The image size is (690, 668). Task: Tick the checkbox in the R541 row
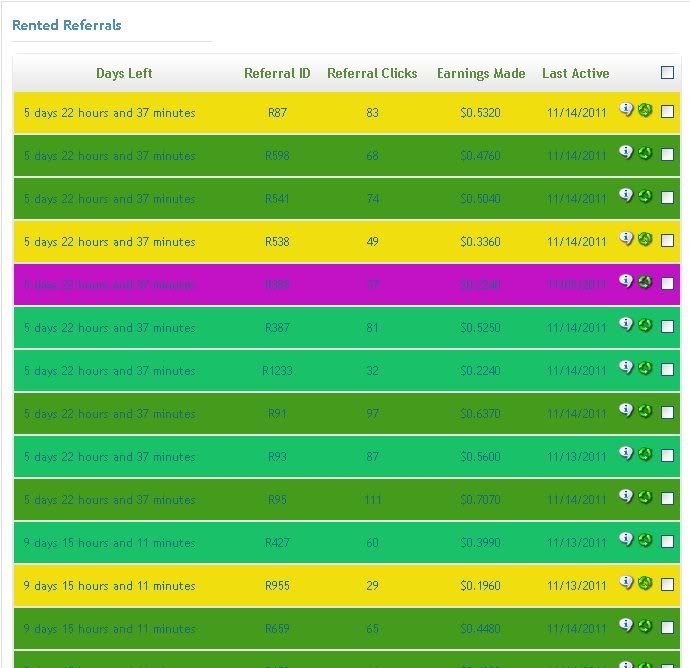point(667,198)
